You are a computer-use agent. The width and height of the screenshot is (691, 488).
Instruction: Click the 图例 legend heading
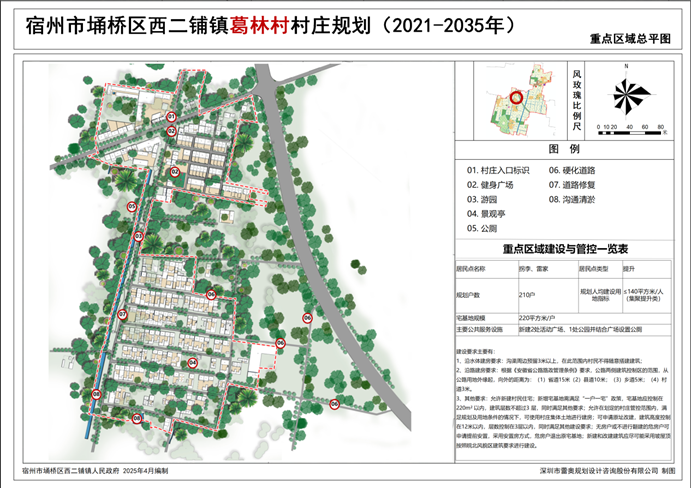(x=564, y=148)
